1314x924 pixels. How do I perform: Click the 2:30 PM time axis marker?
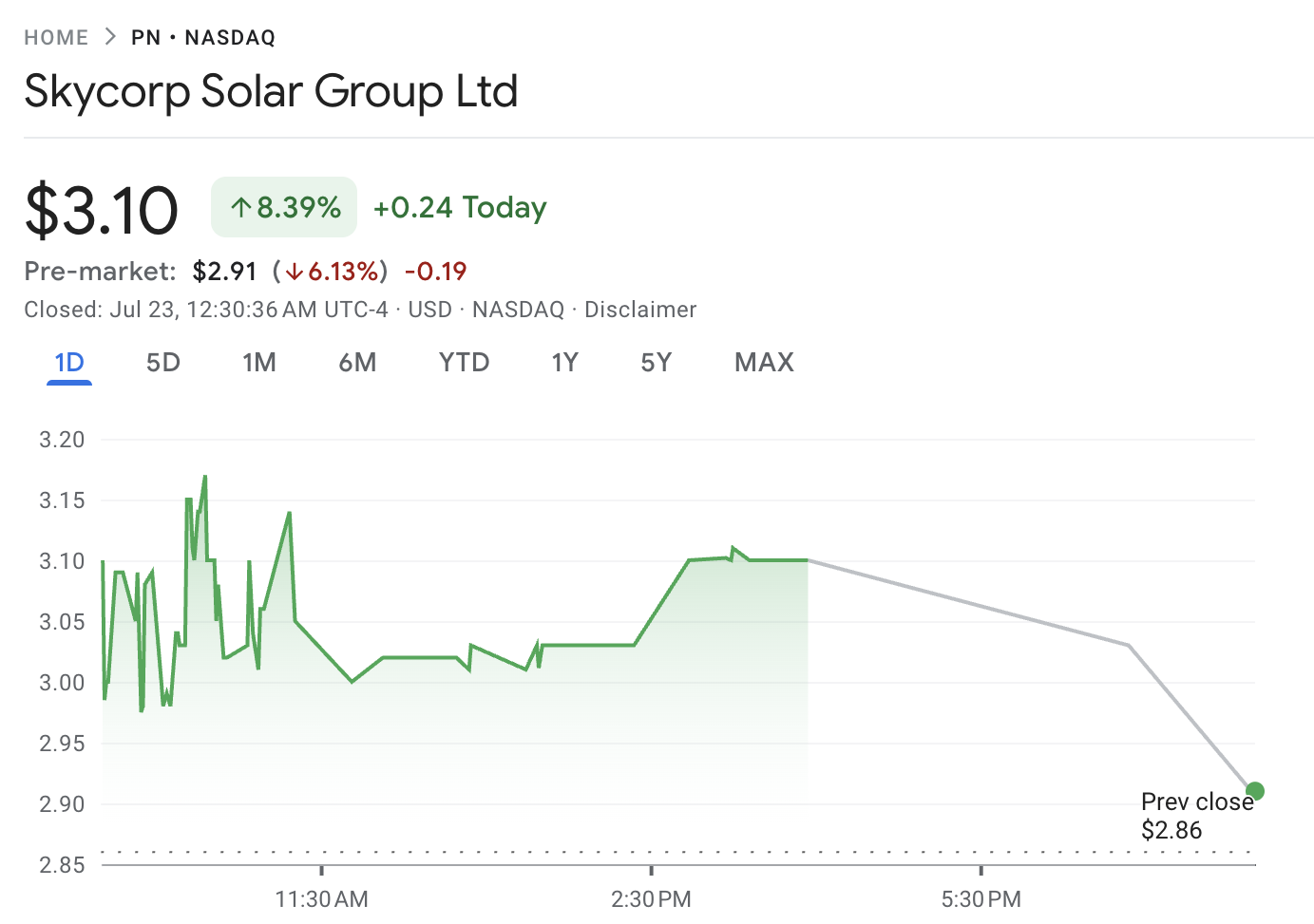[x=651, y=898]
